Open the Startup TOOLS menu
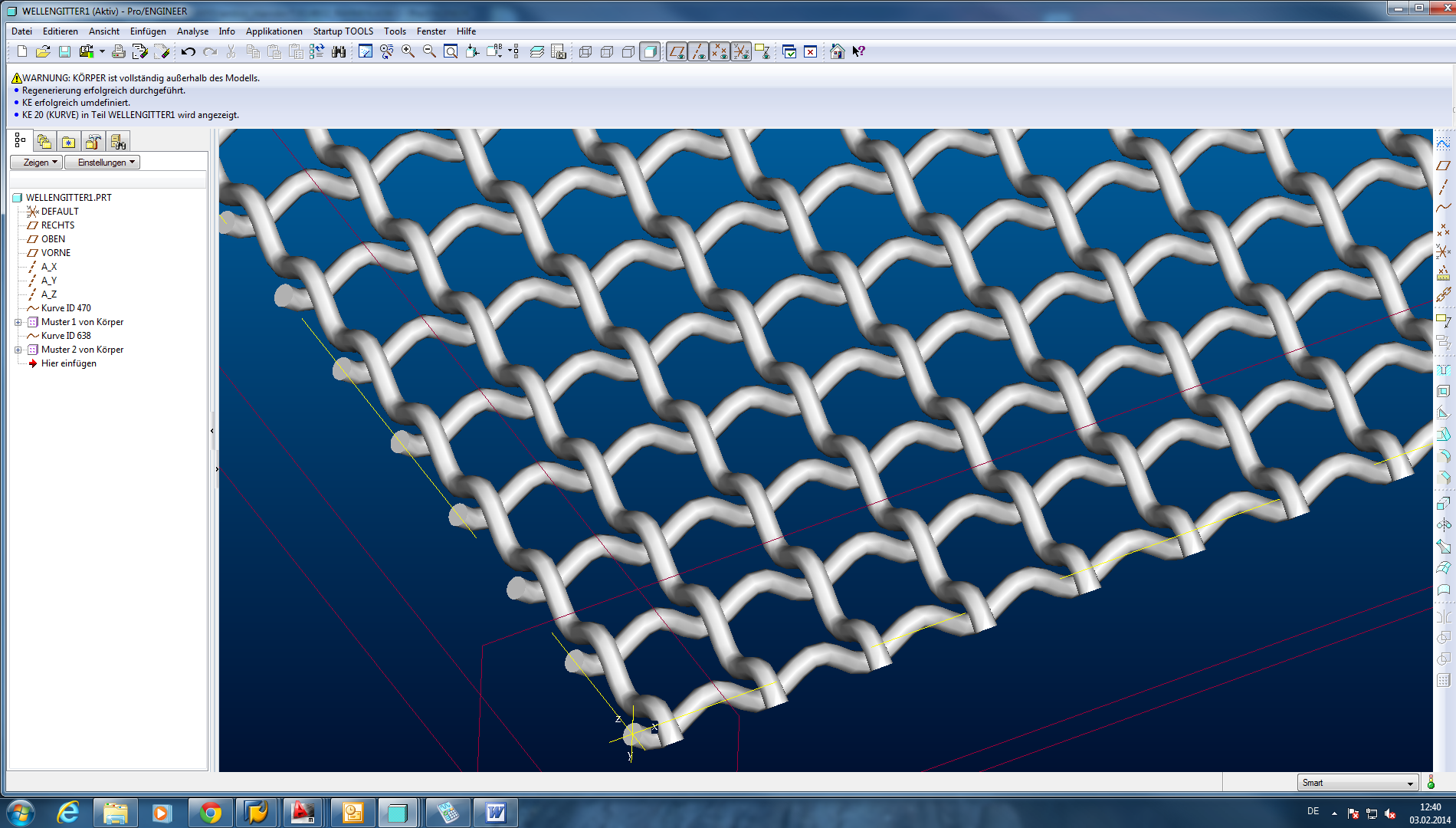 coord(343,31)
